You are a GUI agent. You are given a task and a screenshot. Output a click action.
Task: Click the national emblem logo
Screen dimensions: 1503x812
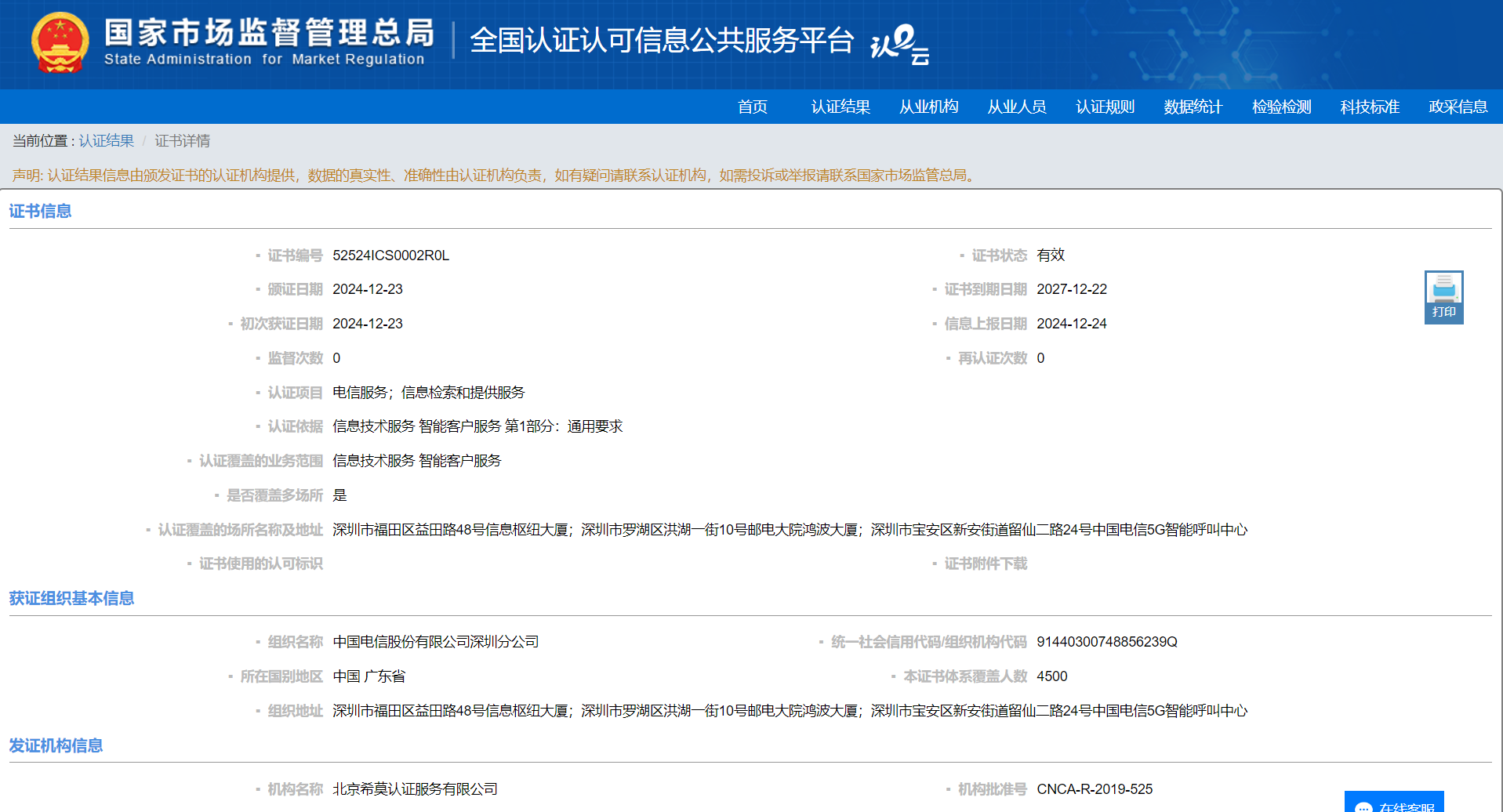(x=60, y=43)
